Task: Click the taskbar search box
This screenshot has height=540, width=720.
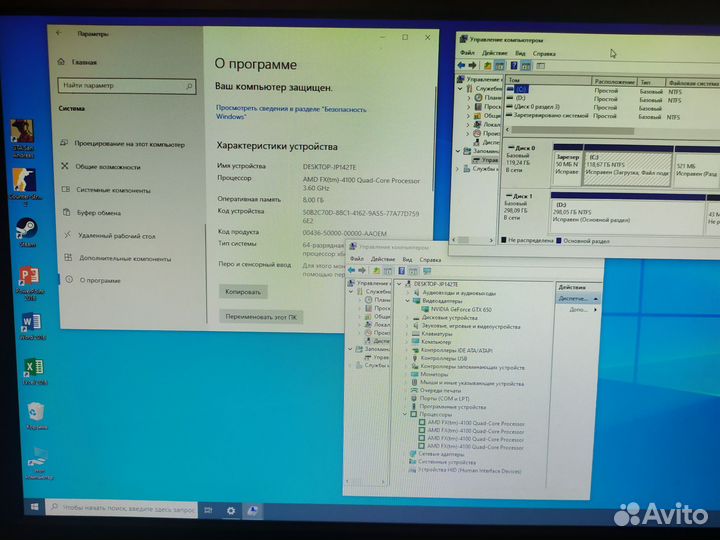Action: (x=122, y=508)
